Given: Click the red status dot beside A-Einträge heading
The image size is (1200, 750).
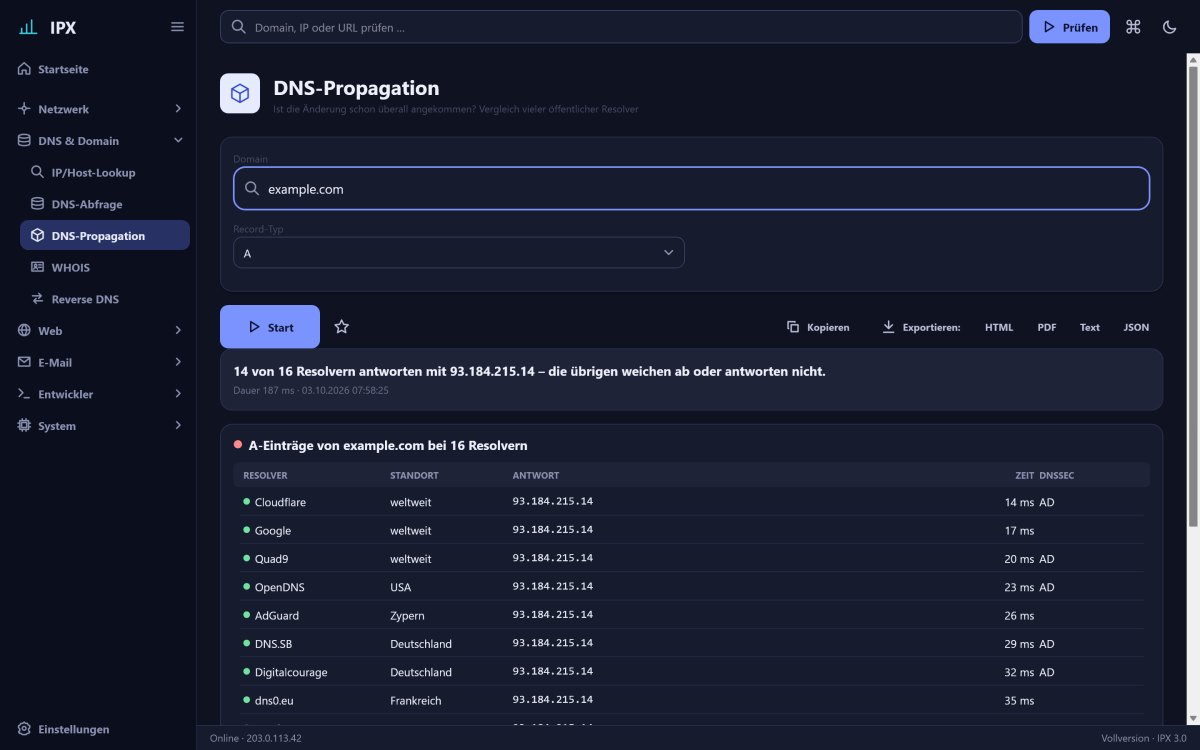Looking at the screenshot, I should 238,444.
